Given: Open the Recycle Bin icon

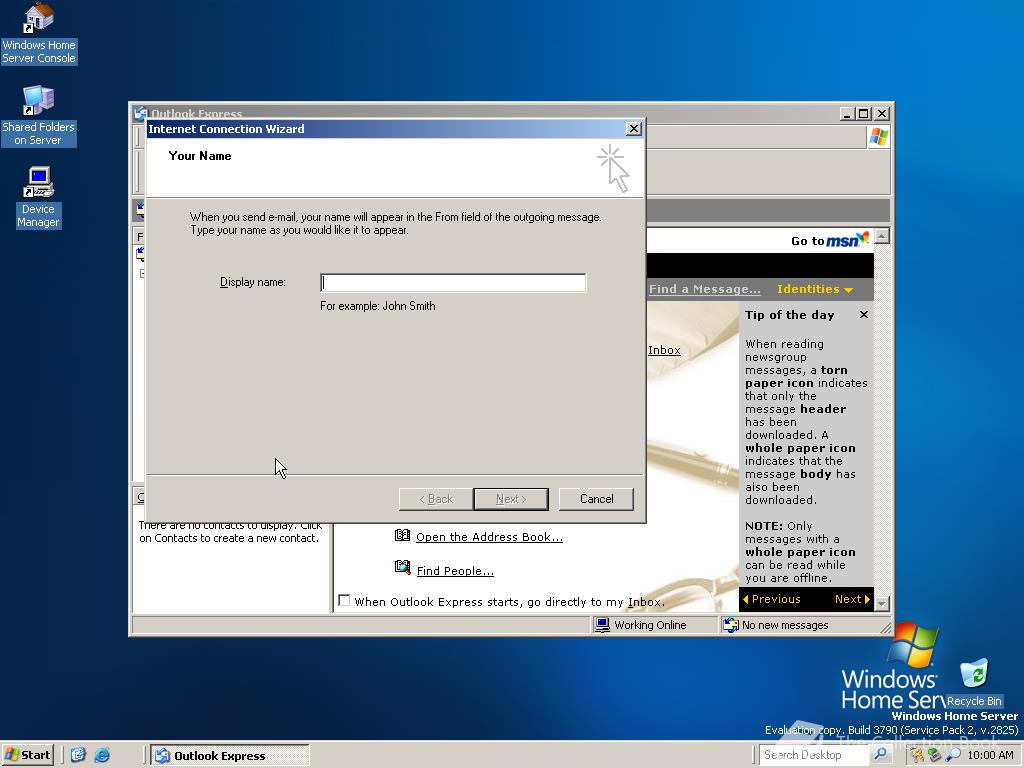Looking at the screenshot, I should (x=974, y=682).
